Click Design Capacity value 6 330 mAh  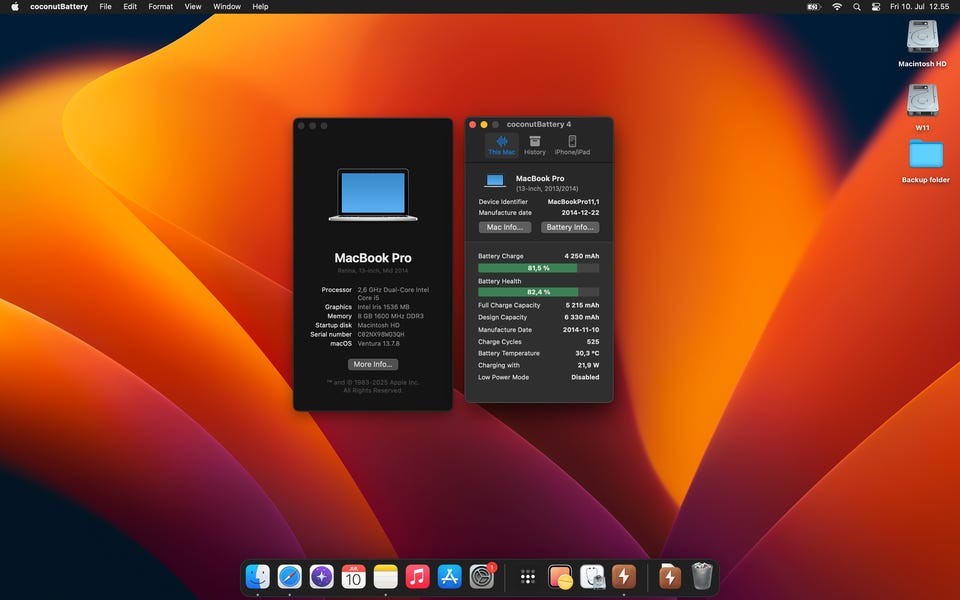pyautogui.click(x=582, y=317)
